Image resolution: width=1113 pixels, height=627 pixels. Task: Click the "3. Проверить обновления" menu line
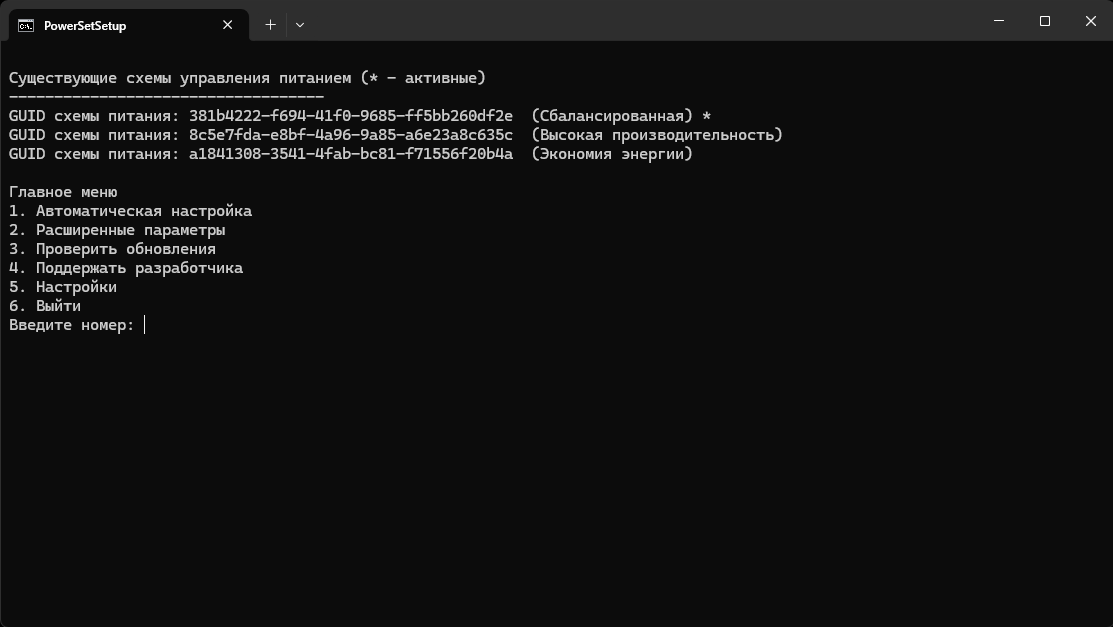pyautogui.click(x=112, y=249)
